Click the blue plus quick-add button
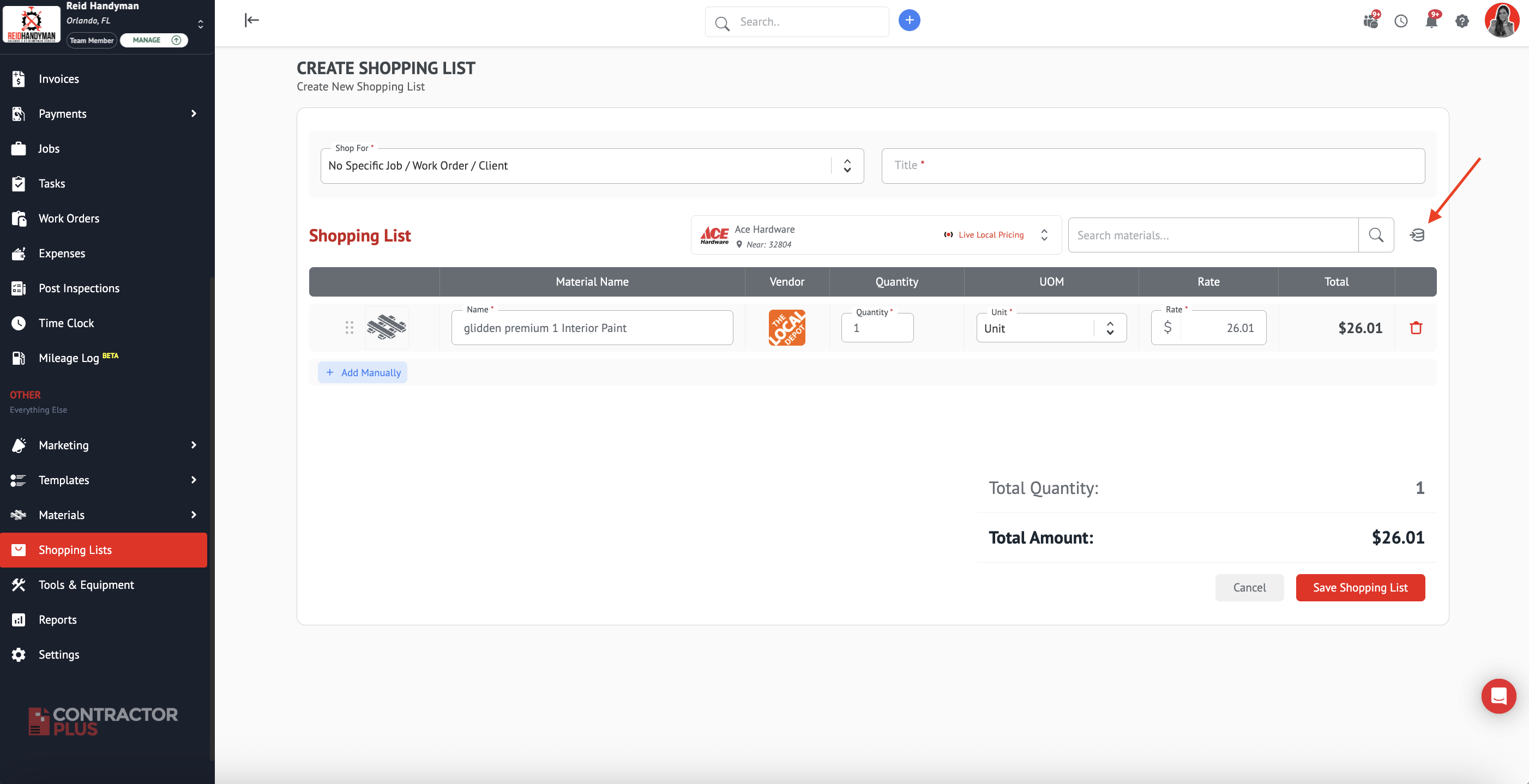1529x784 pixels. [909, 21]
